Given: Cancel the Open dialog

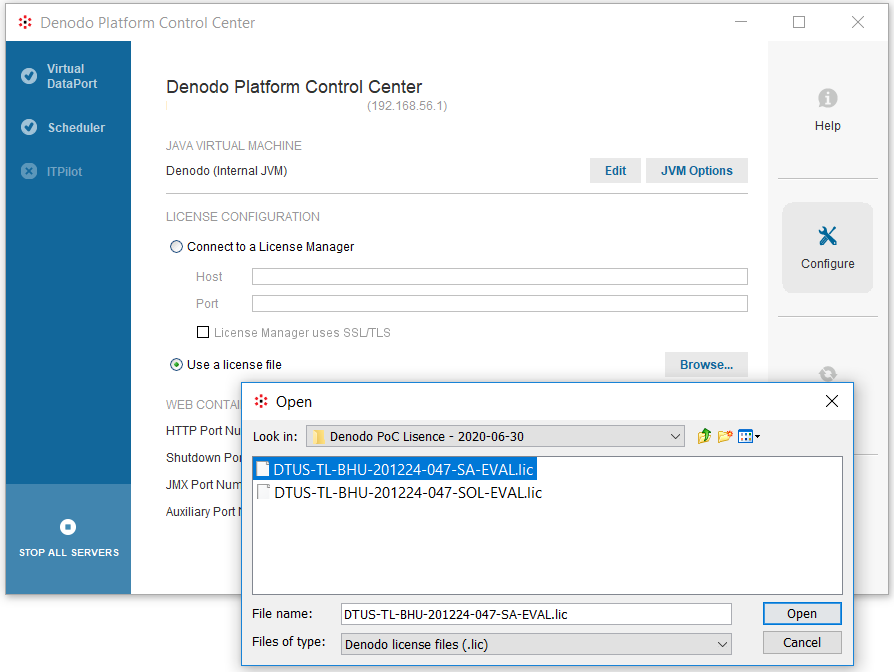Looking at the screenshot, I should coord(802,642).
